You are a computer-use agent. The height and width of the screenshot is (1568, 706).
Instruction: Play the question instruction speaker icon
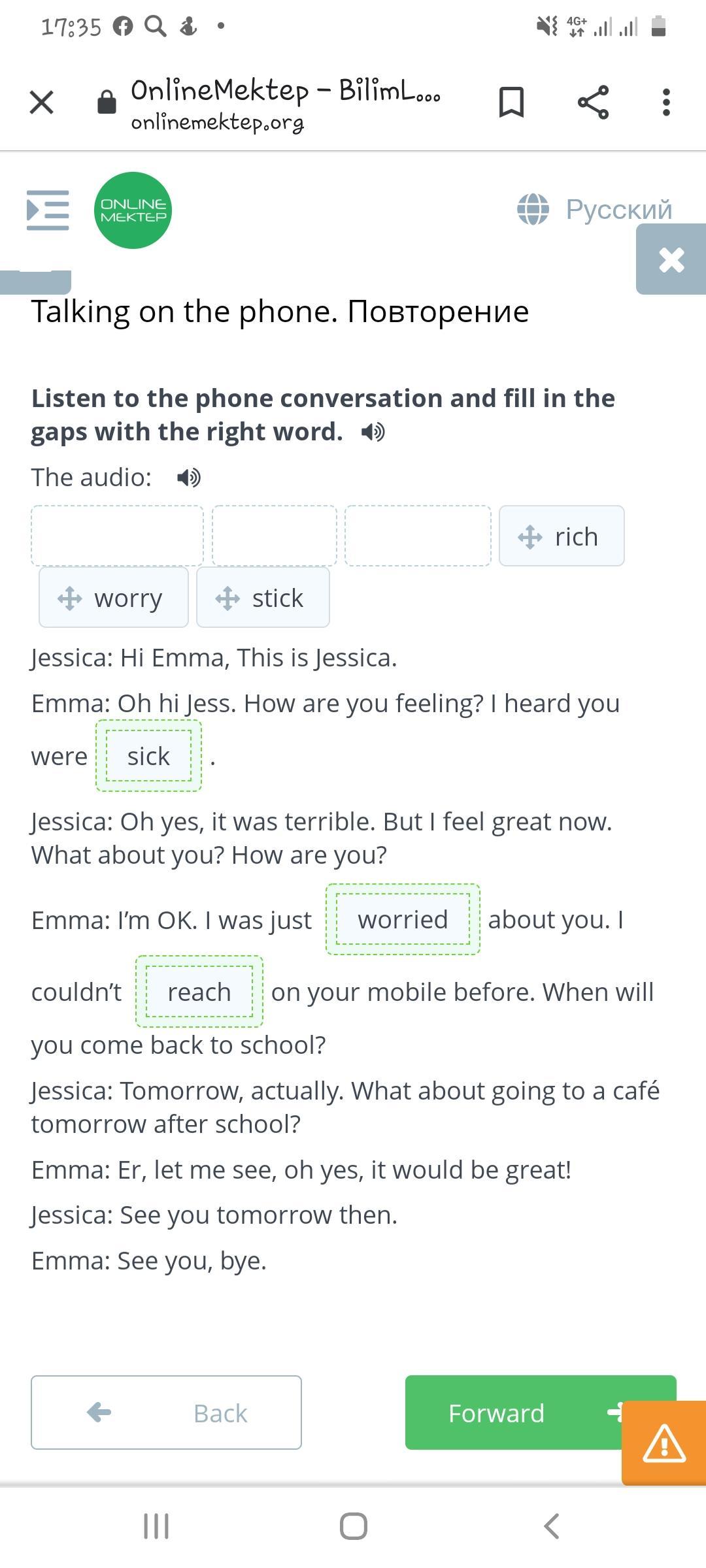(x=373, y=432)
